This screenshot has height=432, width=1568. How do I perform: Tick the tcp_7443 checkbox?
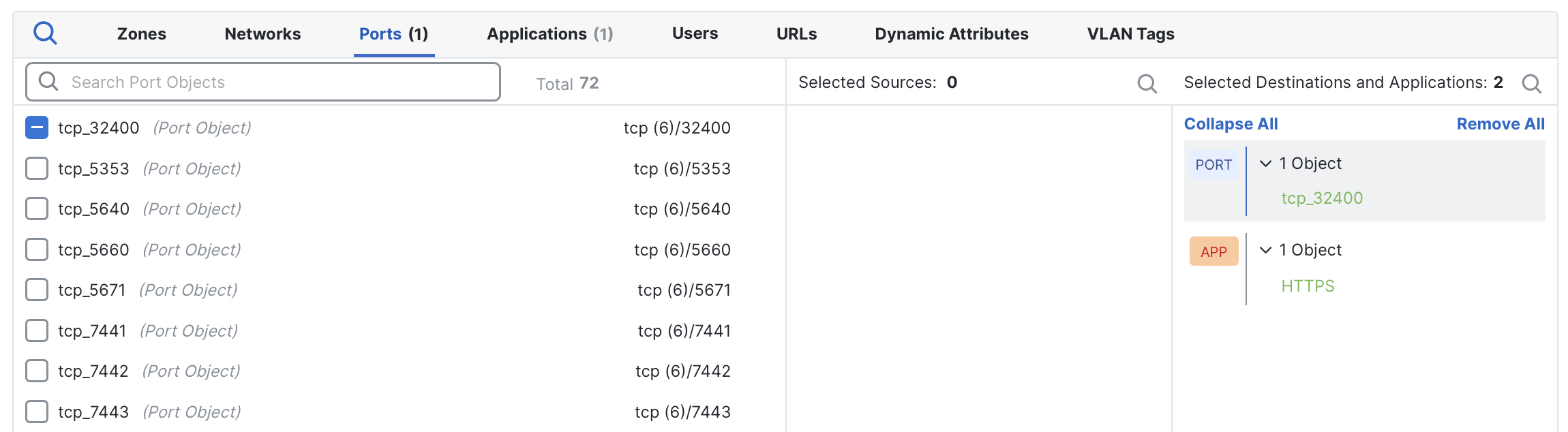(37, 412)
